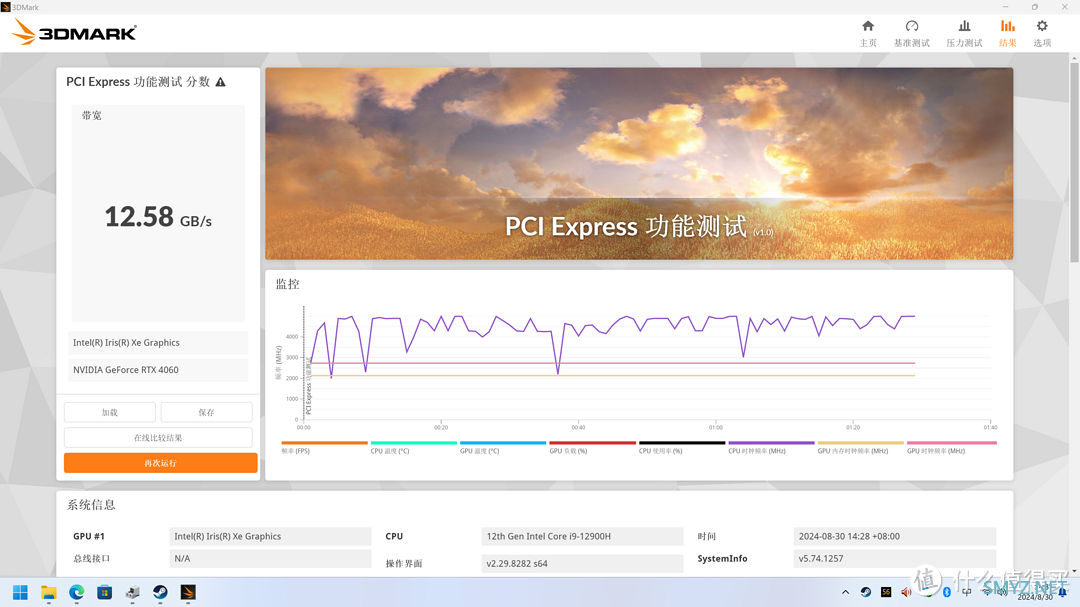Click the 12.58 GB/s score value

(158, 217)
